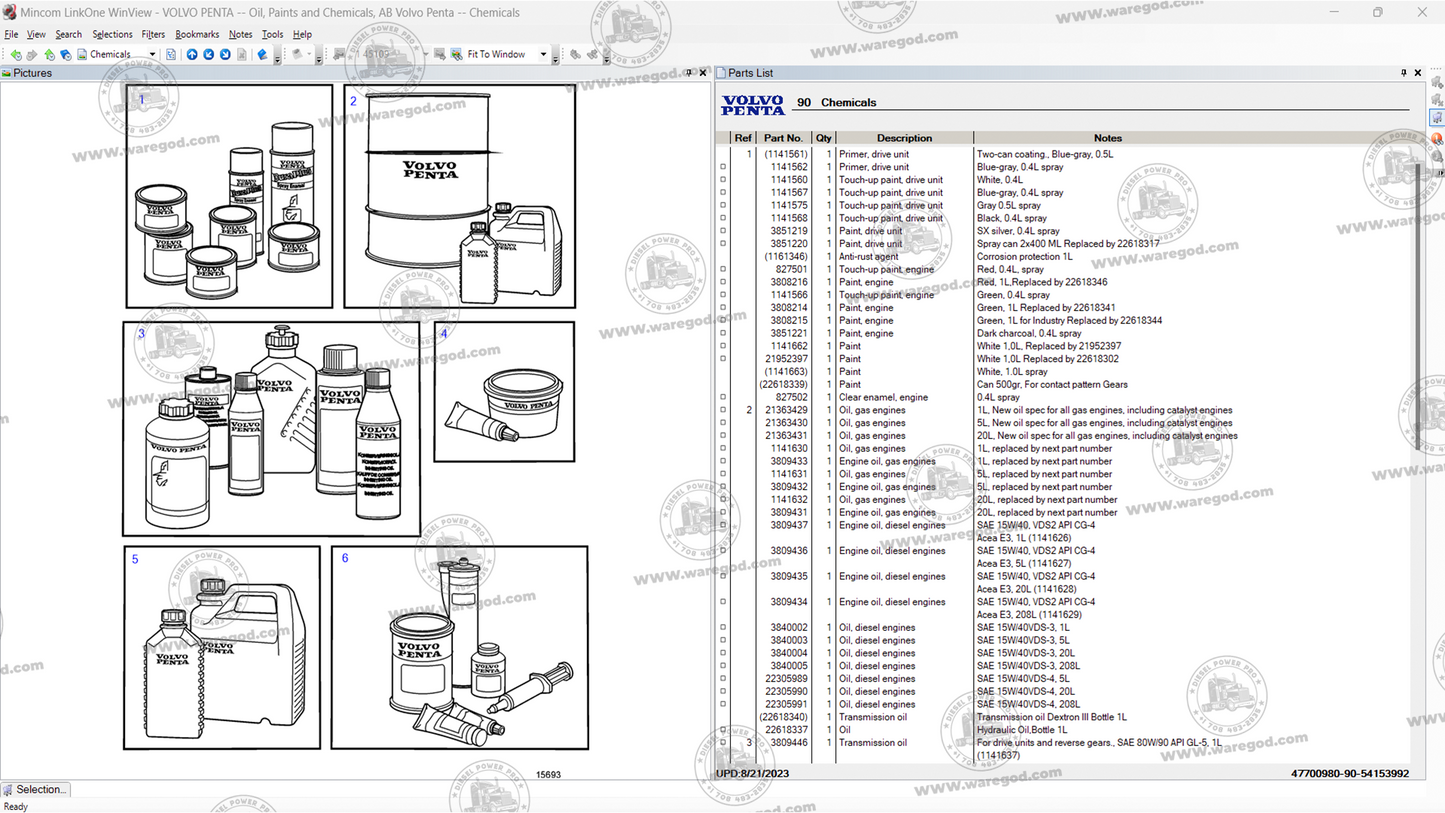Tick the checkbox for part 3851219
Screen dimensions: 1445x813
tap(723, 231)
